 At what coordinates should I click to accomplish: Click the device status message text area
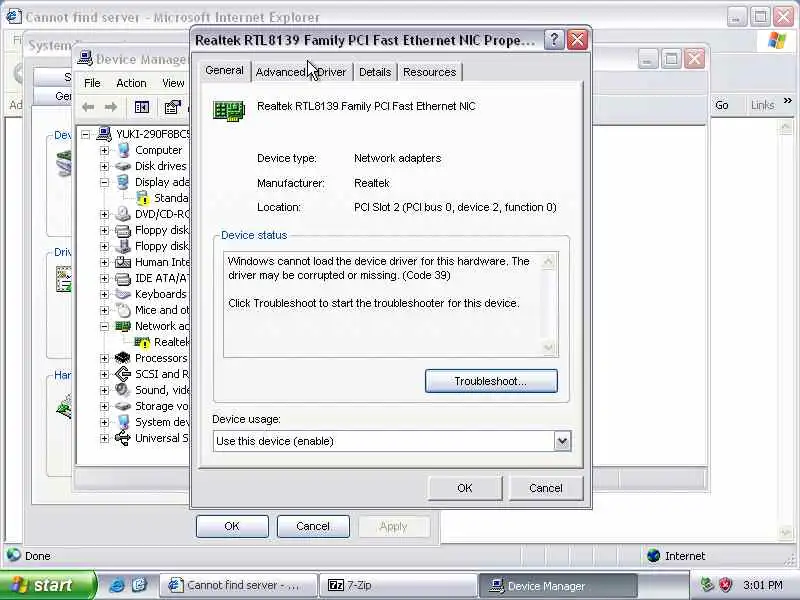[391, 304]
